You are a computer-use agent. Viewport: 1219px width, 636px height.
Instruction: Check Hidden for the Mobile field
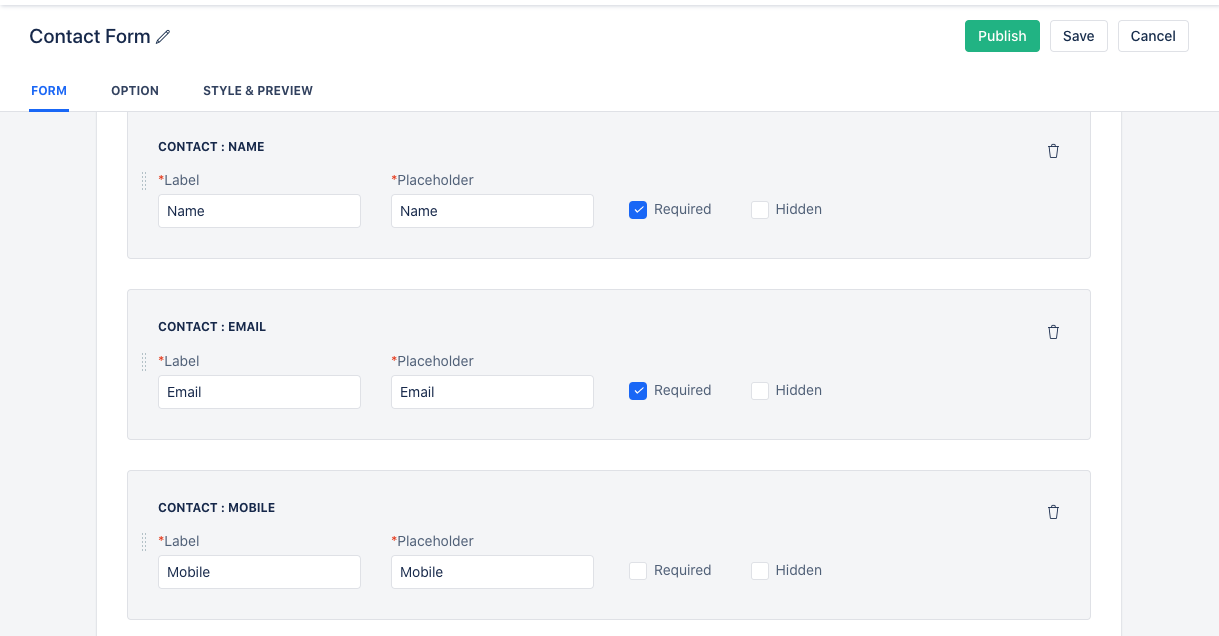[x=760, y=571]
